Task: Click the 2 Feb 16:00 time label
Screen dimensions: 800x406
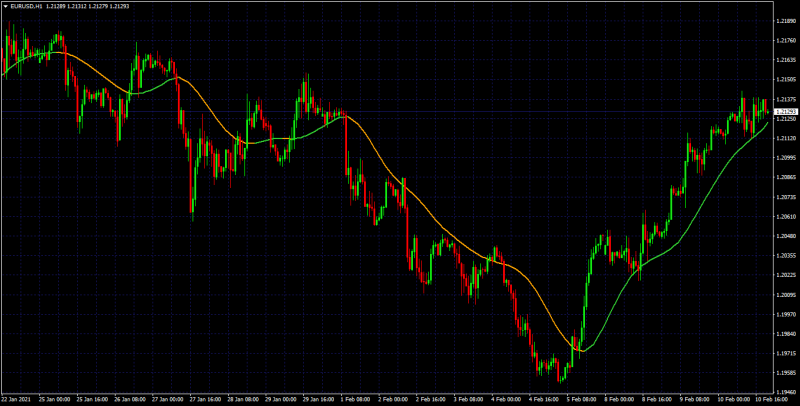Action: [x=431, y=399]
